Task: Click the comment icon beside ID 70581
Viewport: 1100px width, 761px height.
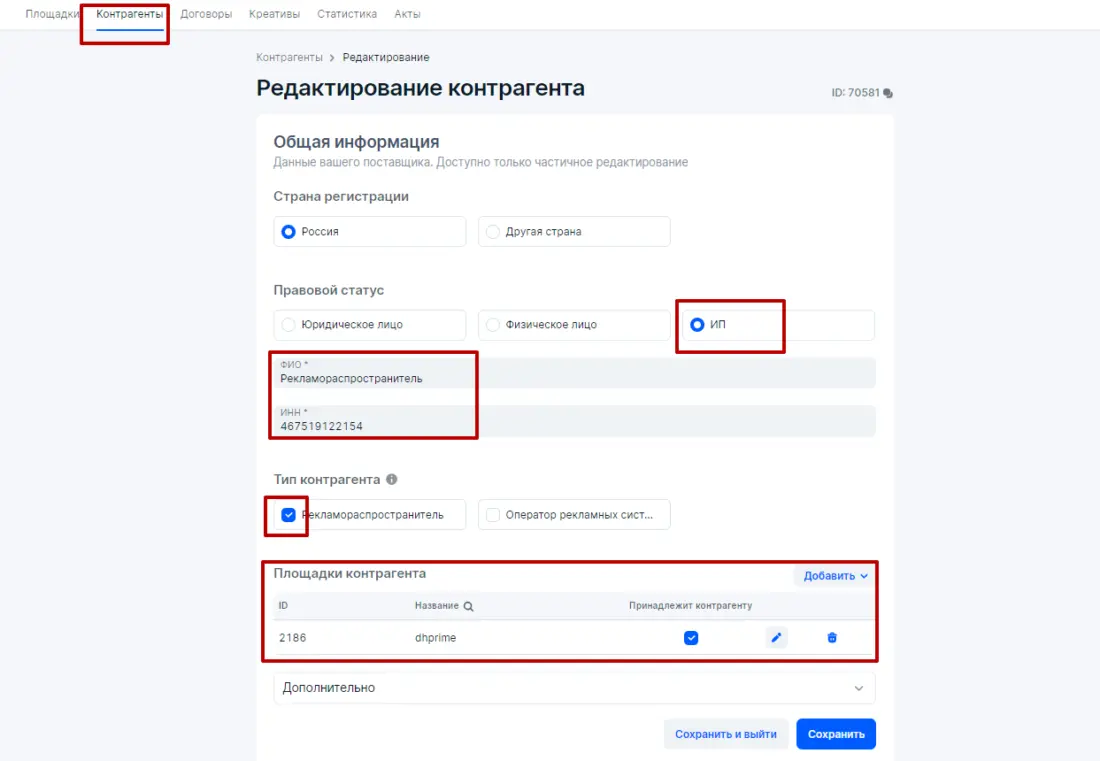Action: [888, 93]
